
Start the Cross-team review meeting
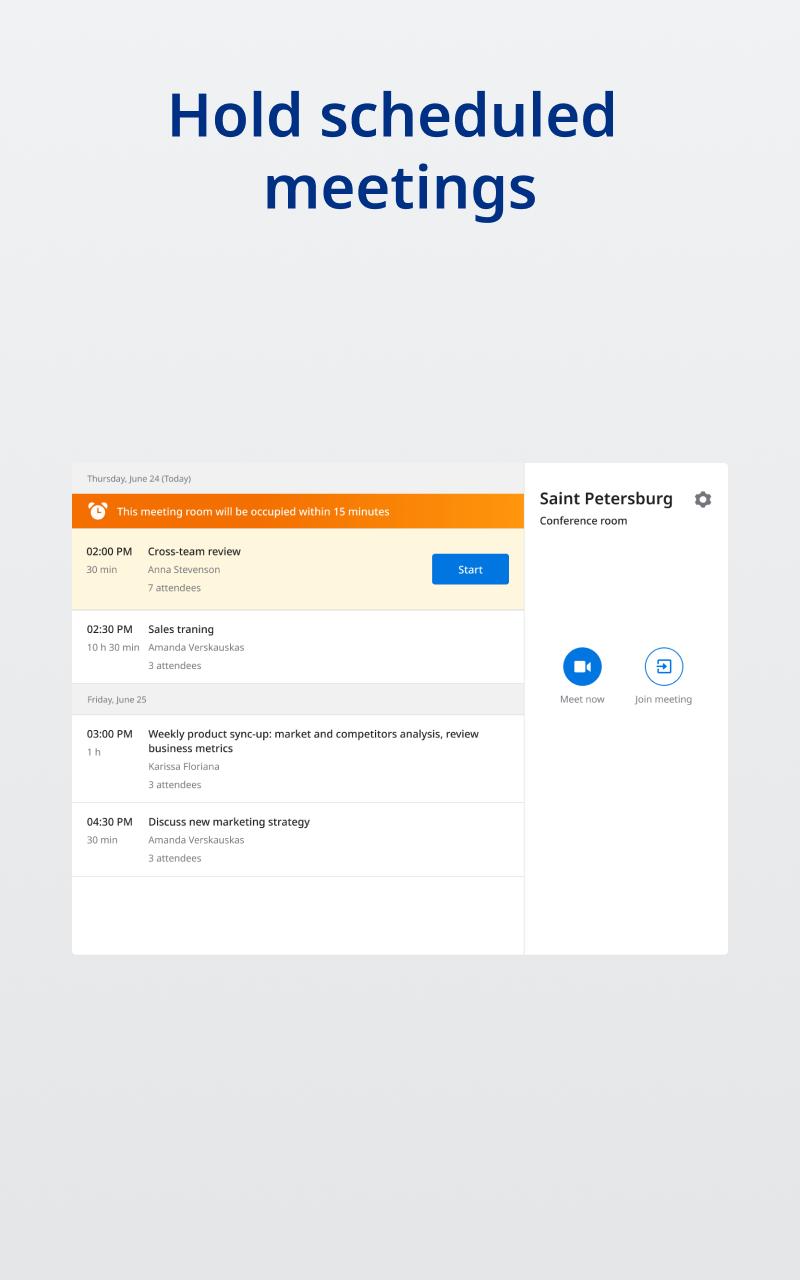click(470, 569)
